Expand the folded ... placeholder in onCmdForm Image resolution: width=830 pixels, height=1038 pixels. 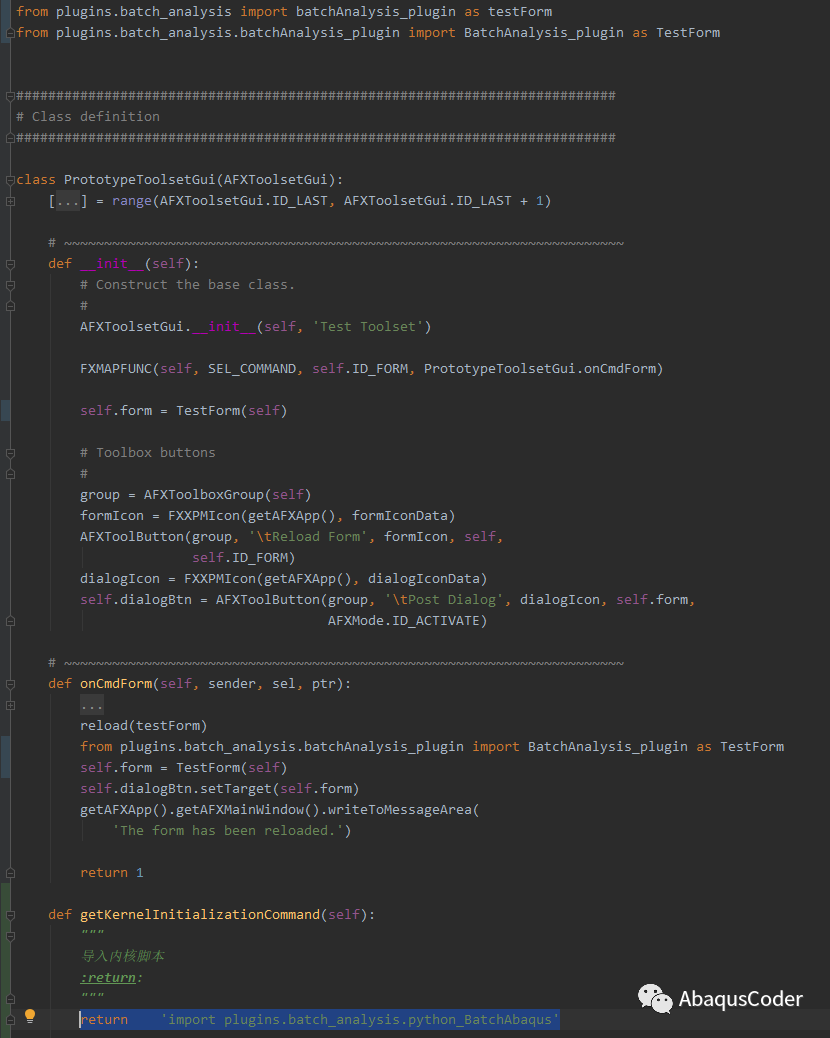[91, 705]
